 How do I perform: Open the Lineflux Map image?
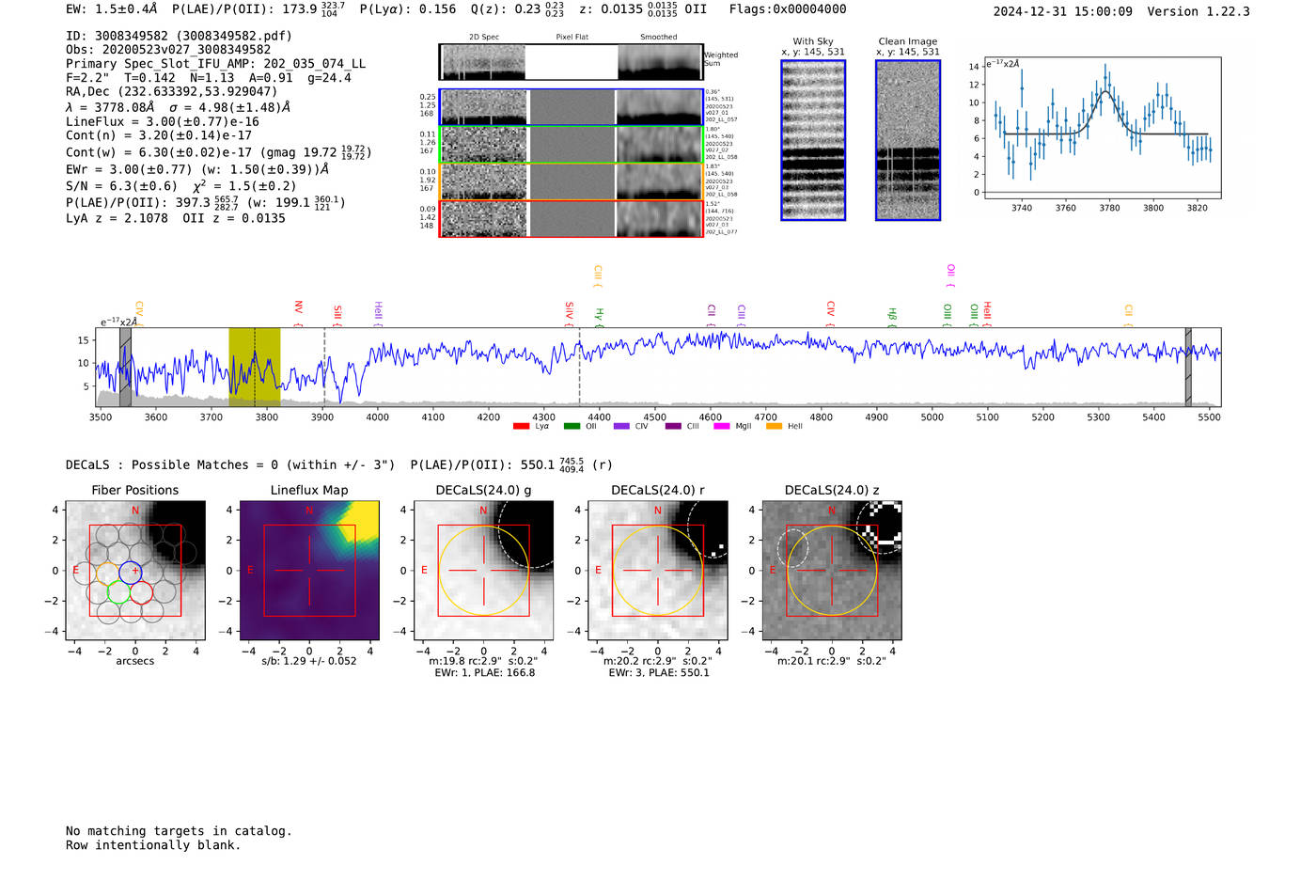tap(309, 570)
